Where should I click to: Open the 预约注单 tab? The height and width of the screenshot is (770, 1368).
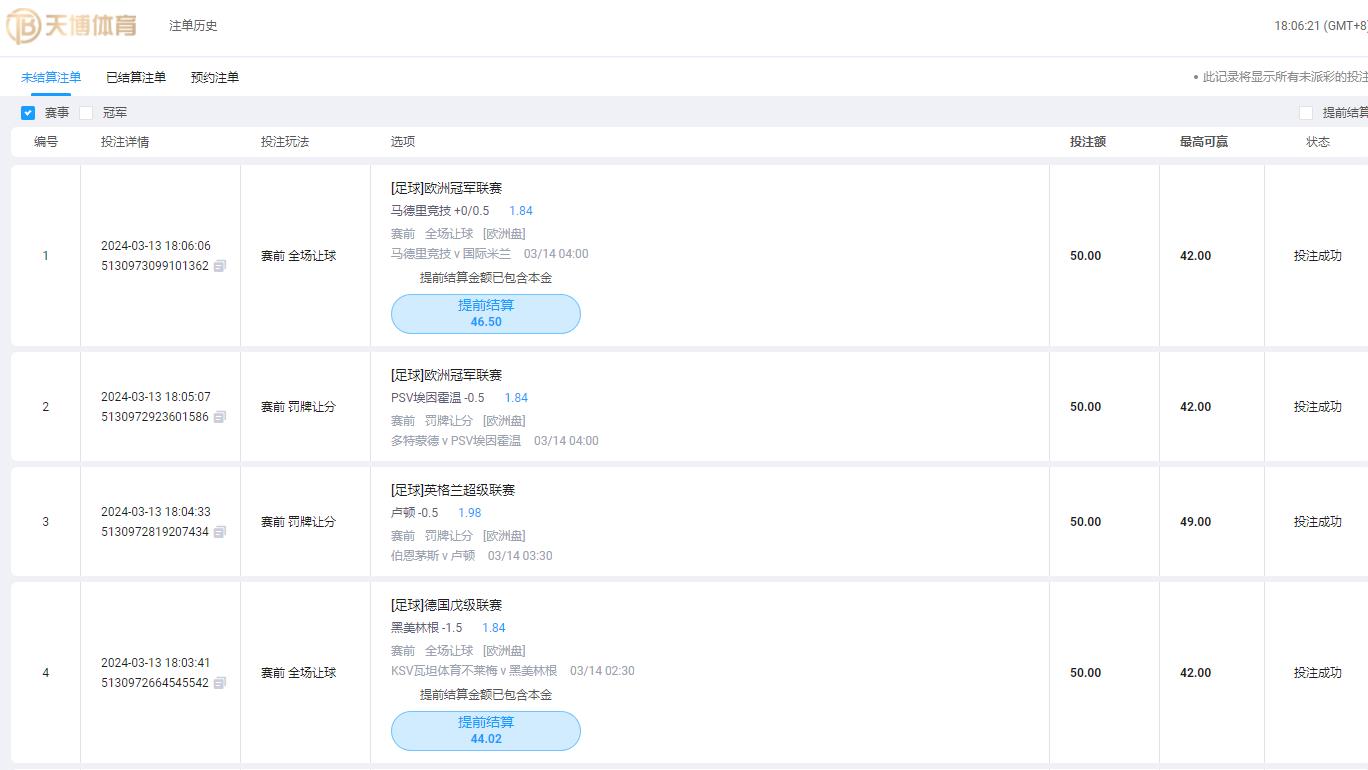coord(215,77)
